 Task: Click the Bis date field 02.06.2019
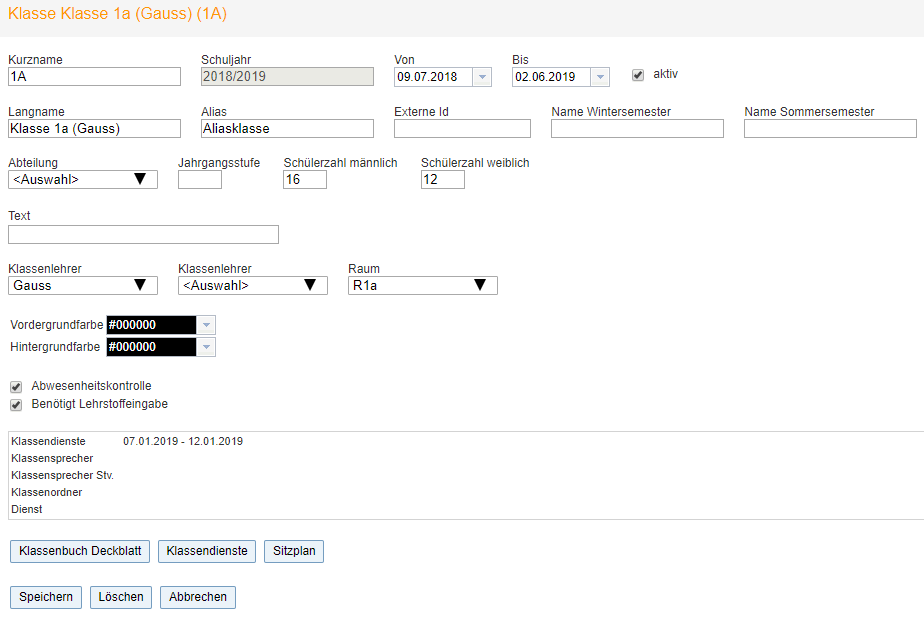point(552,77)
